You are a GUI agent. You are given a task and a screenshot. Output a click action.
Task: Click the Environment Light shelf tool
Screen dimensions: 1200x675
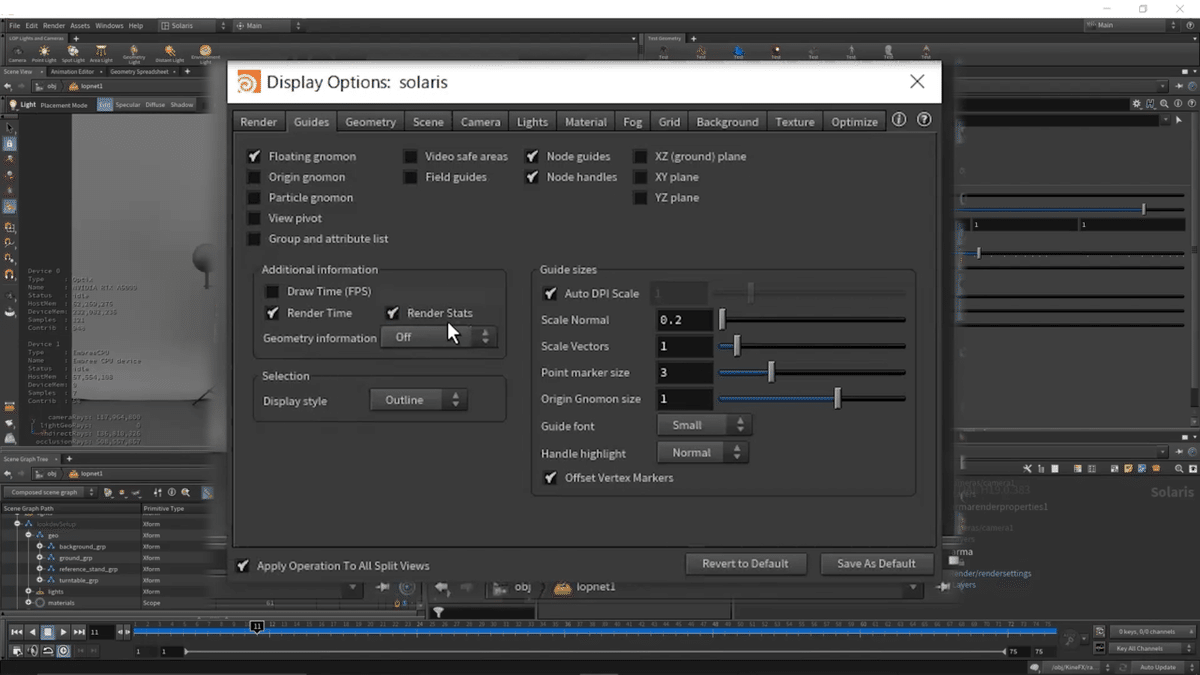(x=205, y=52)
